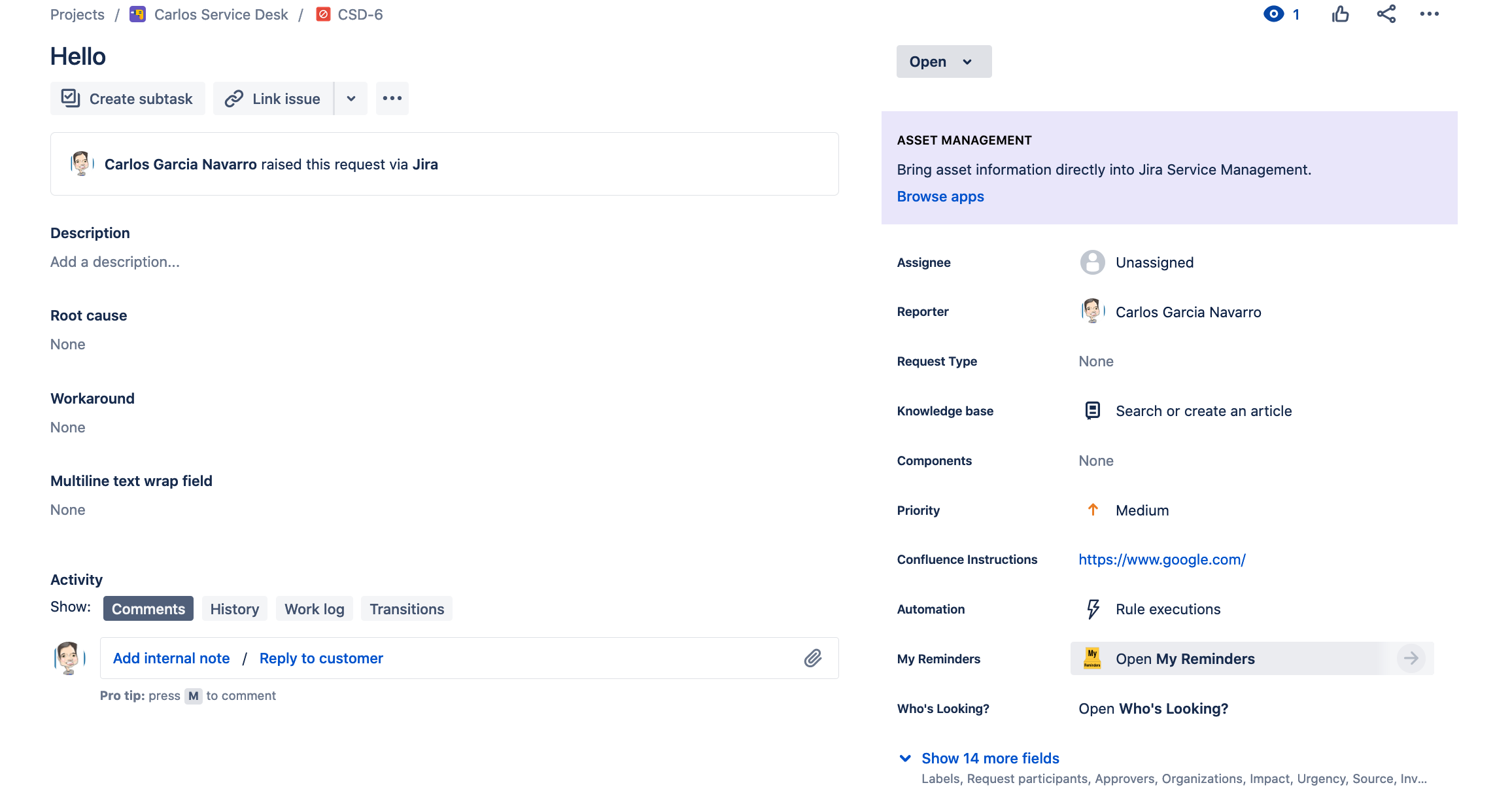Click Reply to customer
This screenshot has height=802, width=1512.
click(320, 658)
